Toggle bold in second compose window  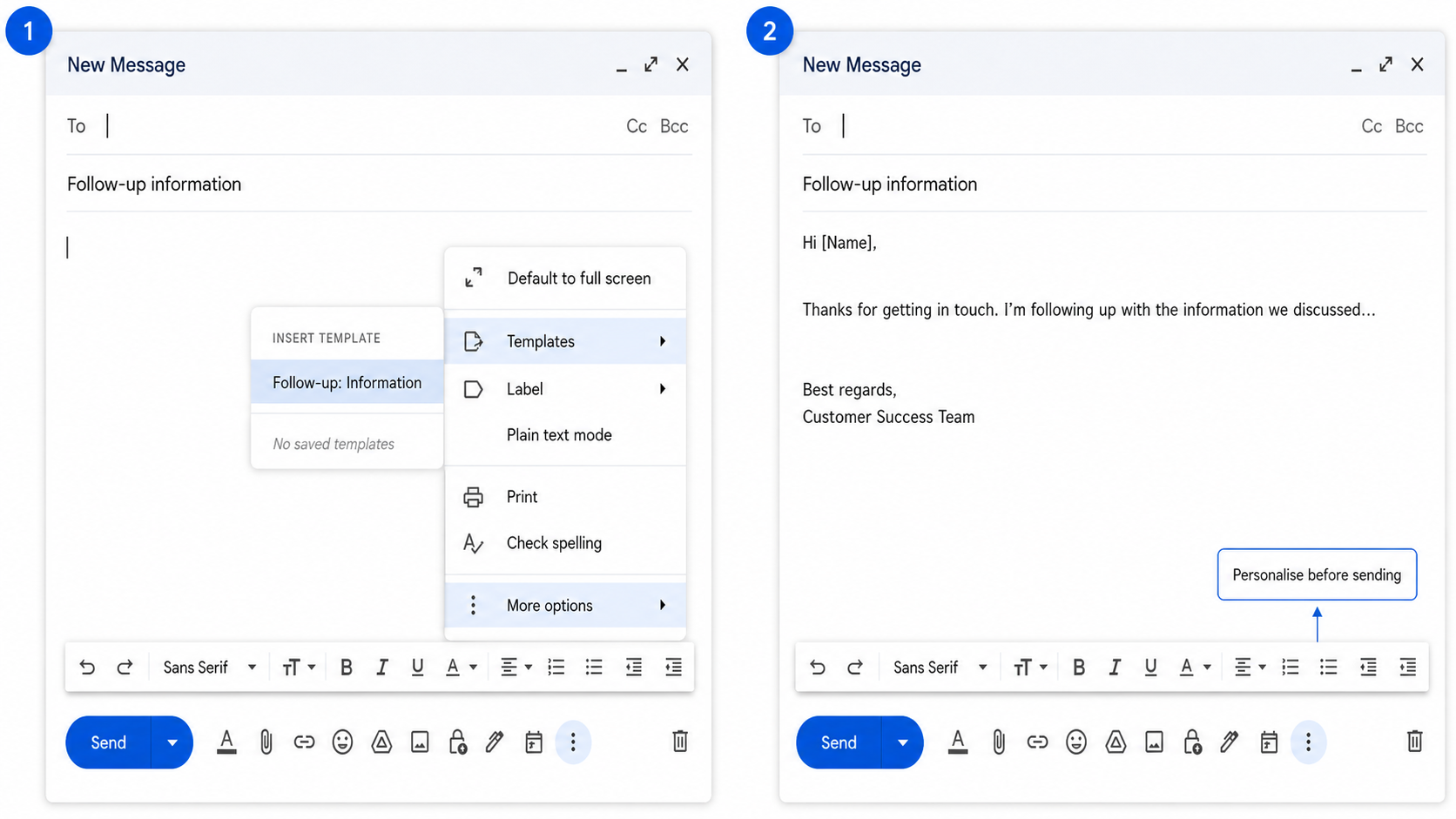1078,668
